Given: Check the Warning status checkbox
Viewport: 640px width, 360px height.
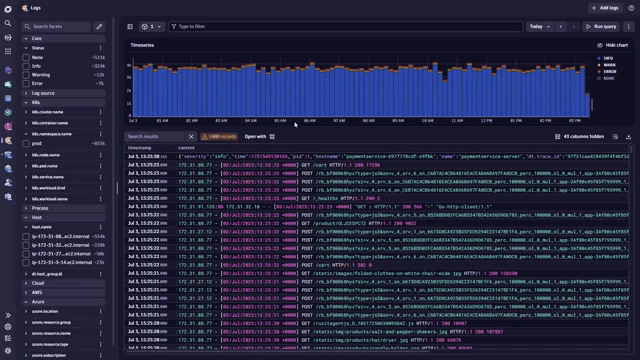Looking at the screenshot, I should pyautogui.click(x=26, y=75).
